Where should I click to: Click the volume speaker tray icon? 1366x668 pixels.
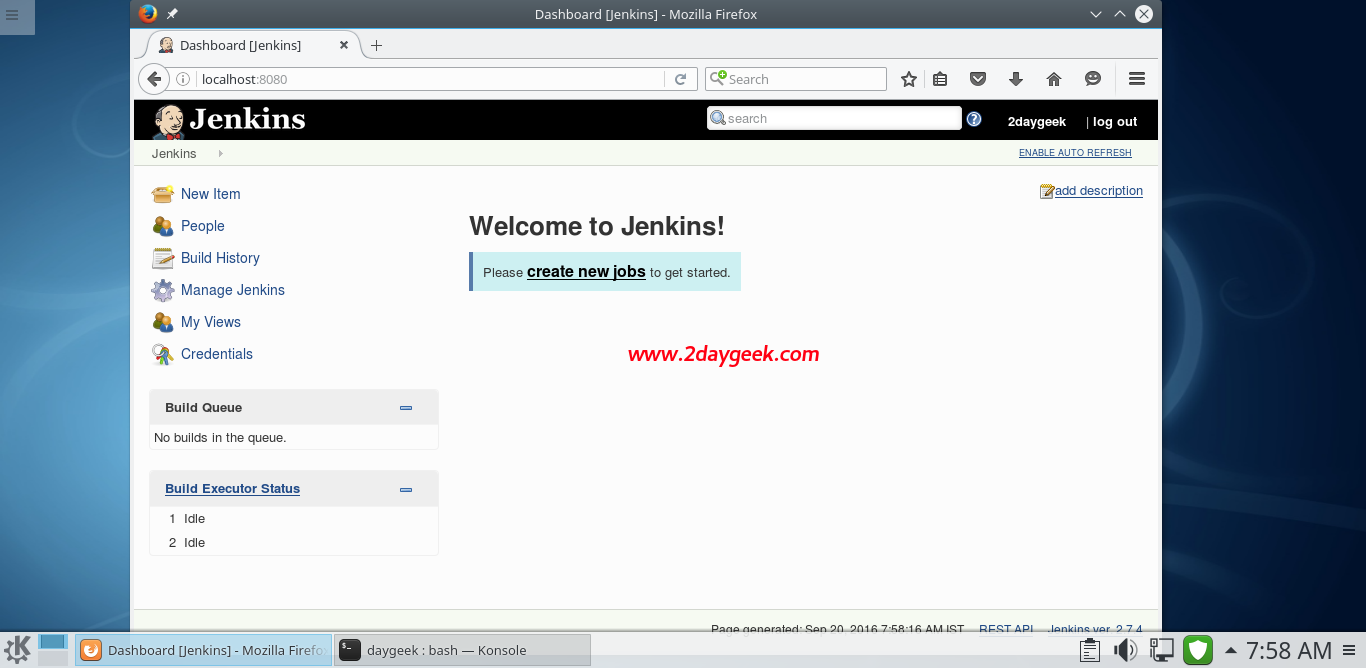[1125, 650]
